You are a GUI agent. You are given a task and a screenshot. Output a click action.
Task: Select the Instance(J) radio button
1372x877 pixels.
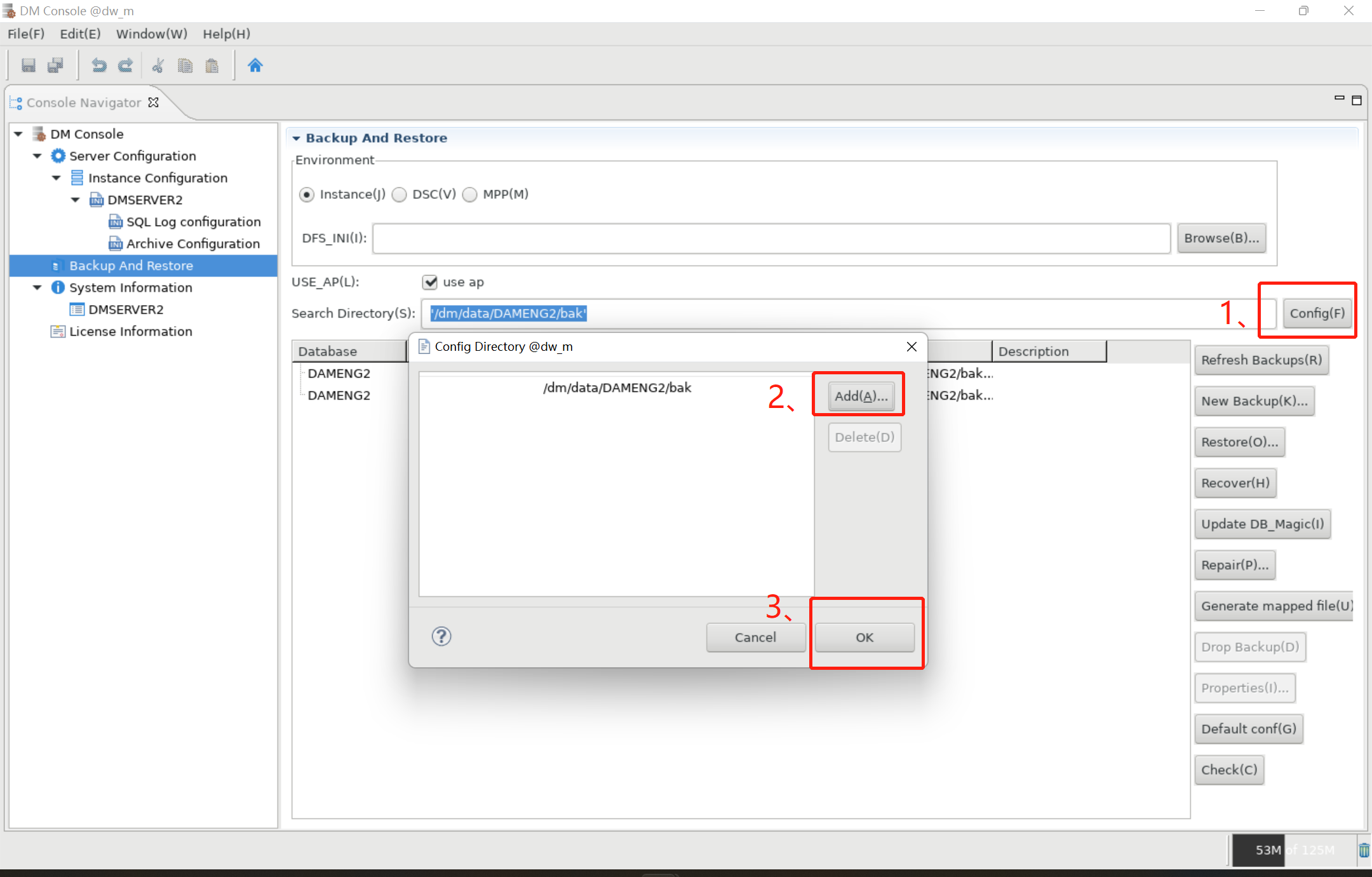coord(307,194)
